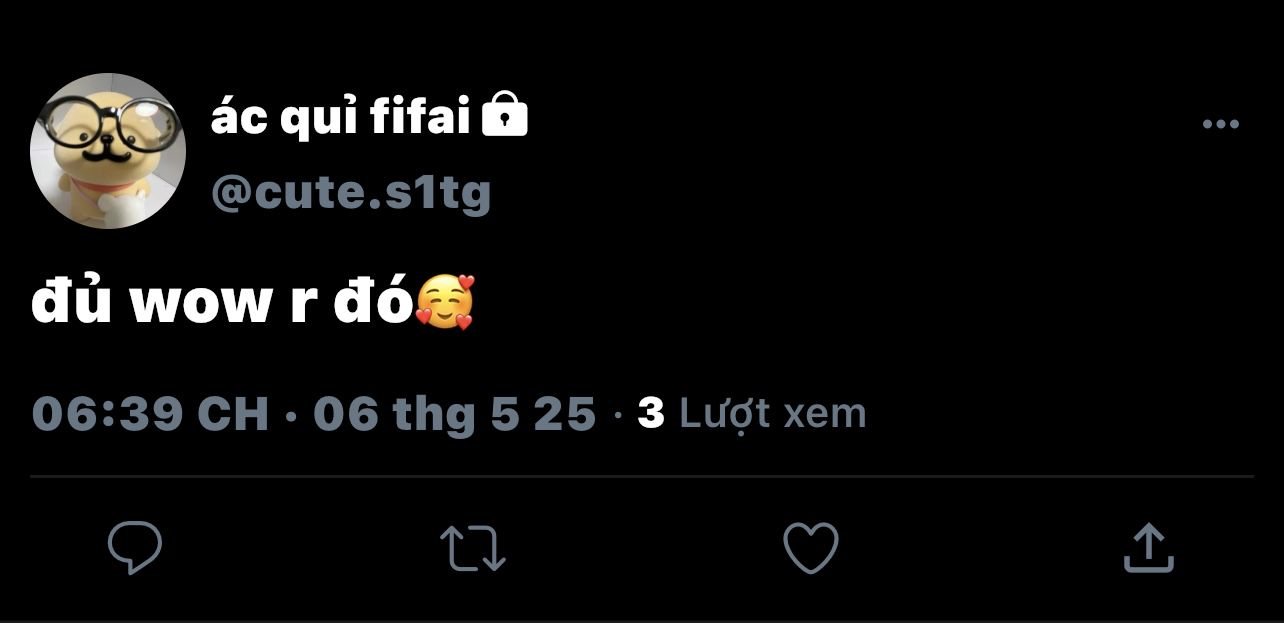The width and height of the screenshot is (1284, 623).
Task: Retweet the post using the arrows icon
Action: pyautogui.click(x=473, y=549)
